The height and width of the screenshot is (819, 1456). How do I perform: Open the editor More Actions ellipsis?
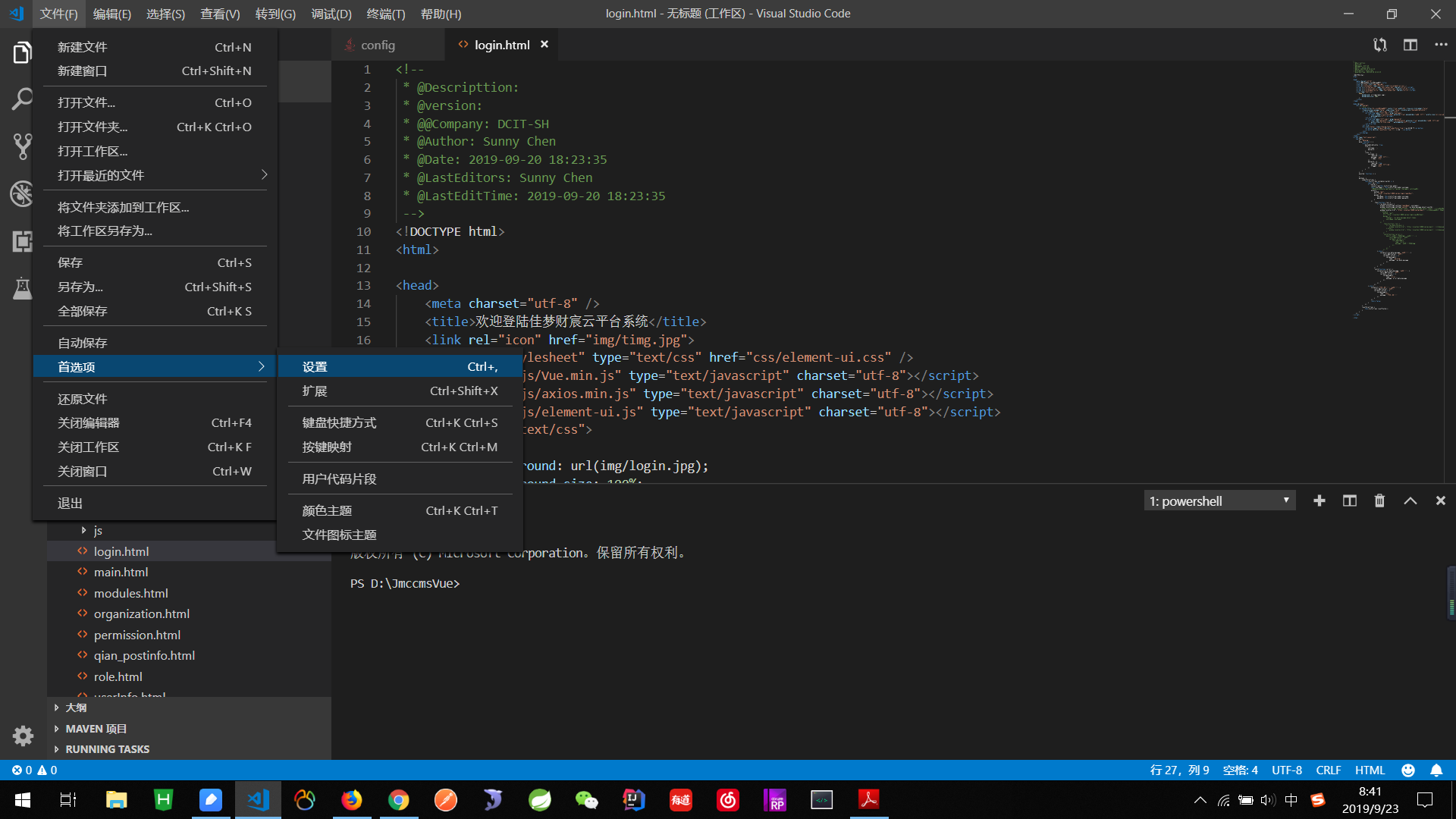(x=1441, y=45)
